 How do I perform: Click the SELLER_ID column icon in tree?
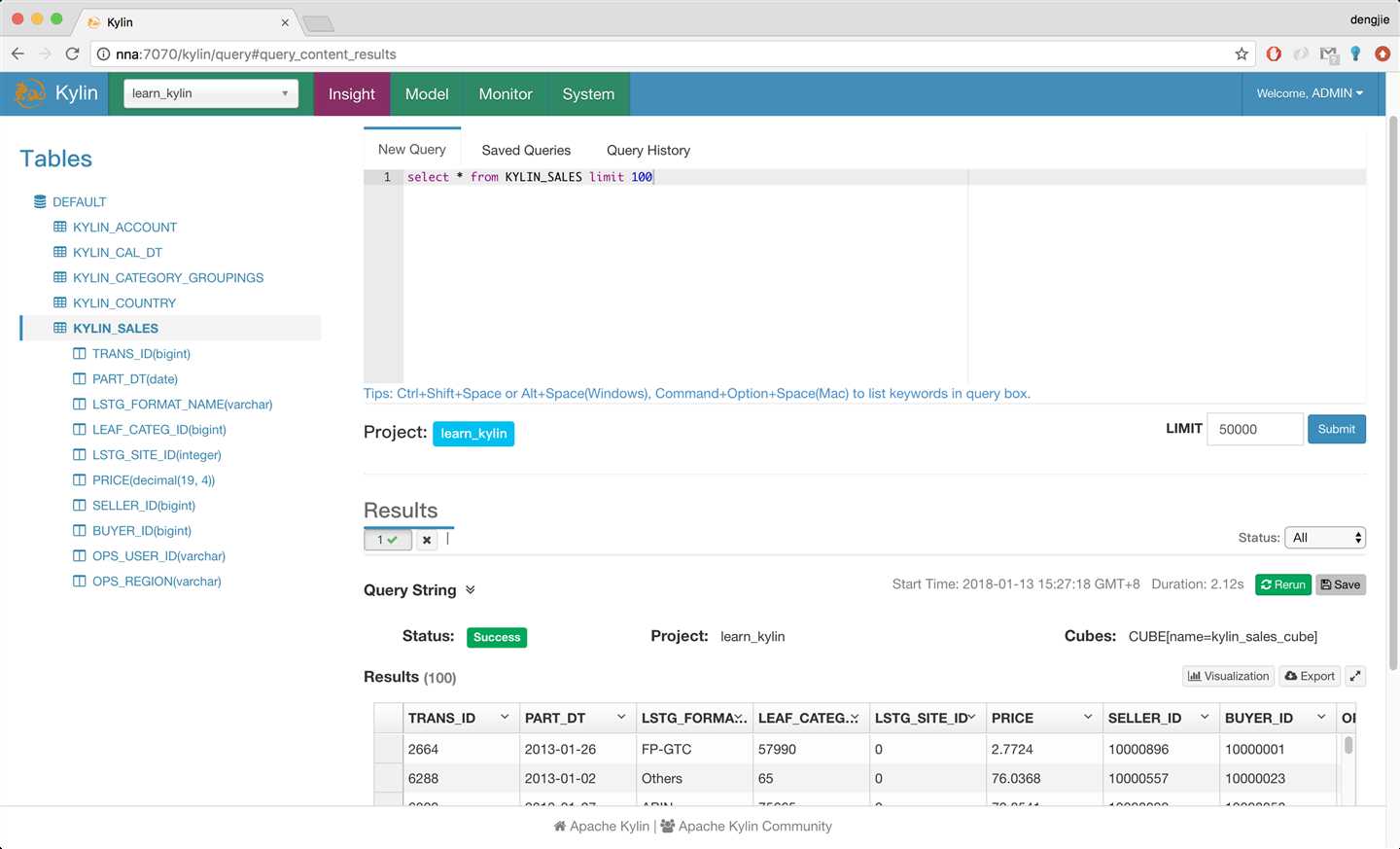click(80, 505)
